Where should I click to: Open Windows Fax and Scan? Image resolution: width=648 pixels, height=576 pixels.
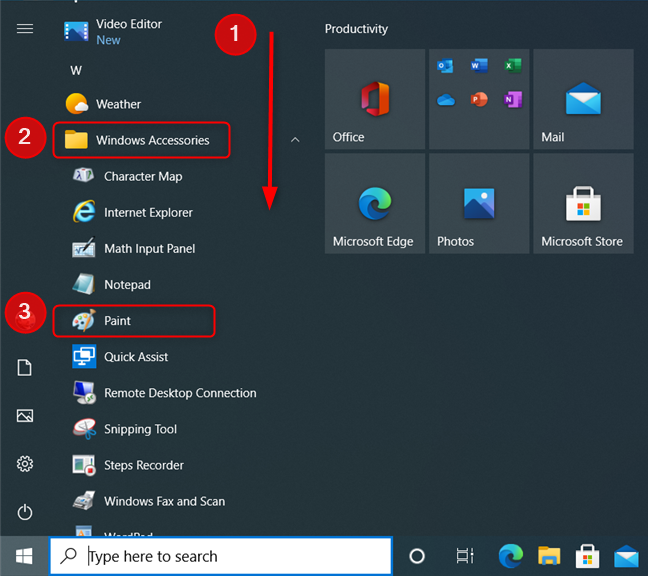pyautogui.click(x=149, y=501)
